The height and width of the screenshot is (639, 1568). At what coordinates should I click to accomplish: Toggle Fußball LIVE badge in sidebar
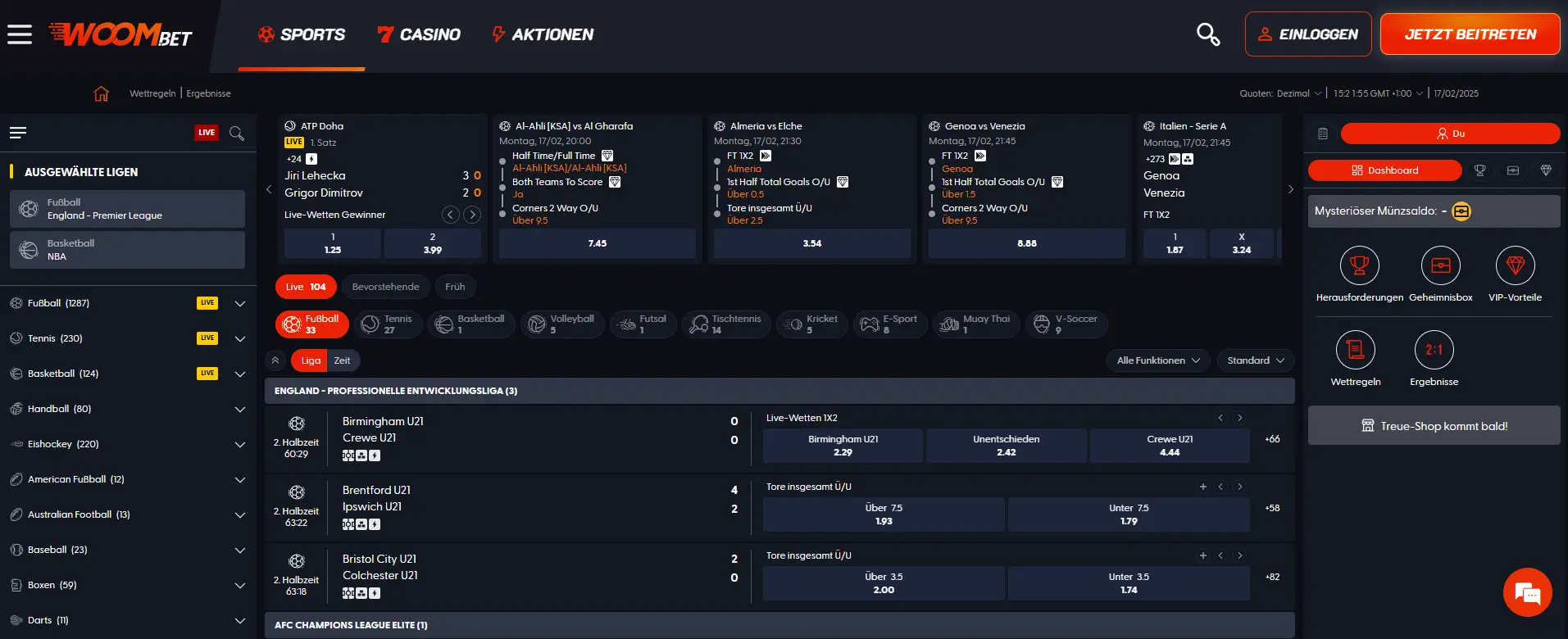coord(207,303)
